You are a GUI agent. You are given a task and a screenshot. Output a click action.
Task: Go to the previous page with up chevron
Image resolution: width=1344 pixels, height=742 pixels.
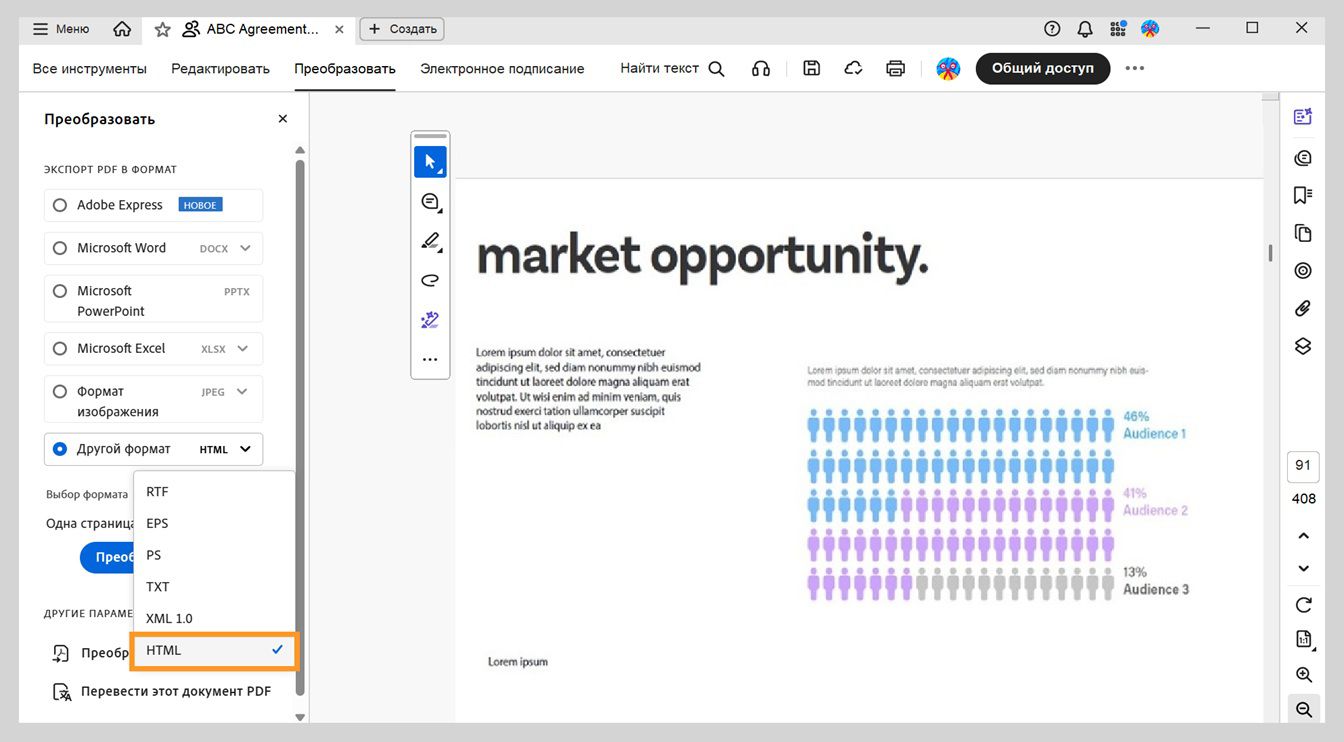click(1303, 536)
